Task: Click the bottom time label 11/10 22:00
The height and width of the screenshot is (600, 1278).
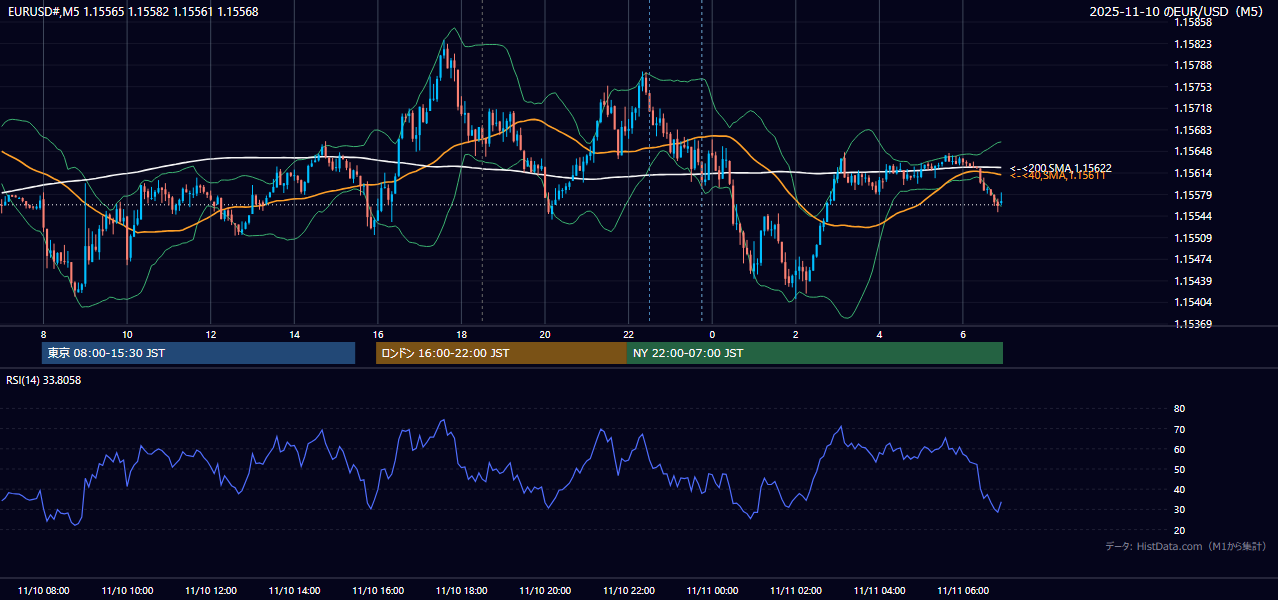Action: pos(628,591)
